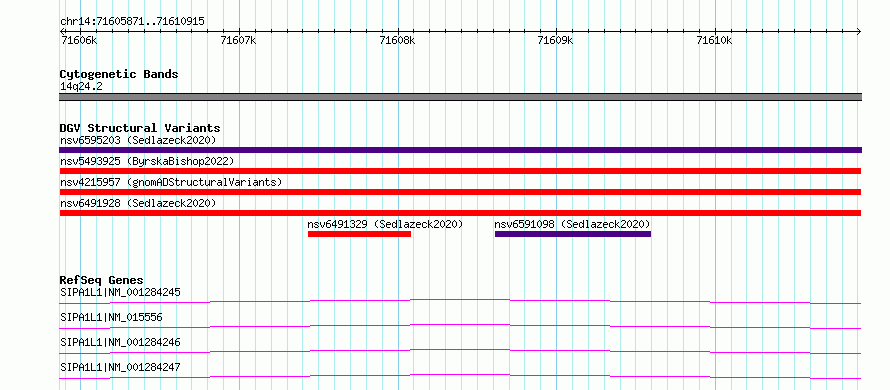
Task: Click the 71610k ruler tick label
Action: pos(715,40)
